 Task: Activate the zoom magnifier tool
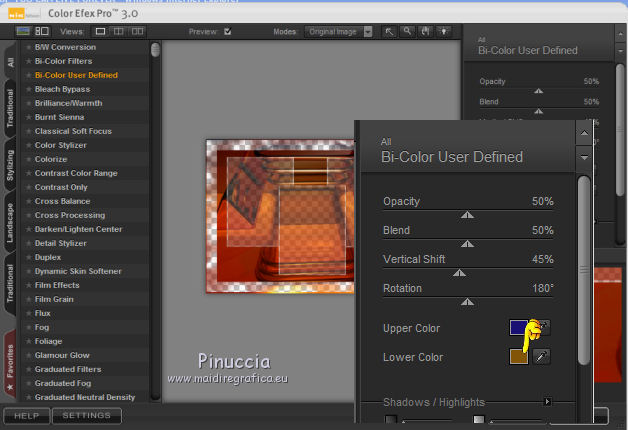pyautogui.click(x=407, y=31)
